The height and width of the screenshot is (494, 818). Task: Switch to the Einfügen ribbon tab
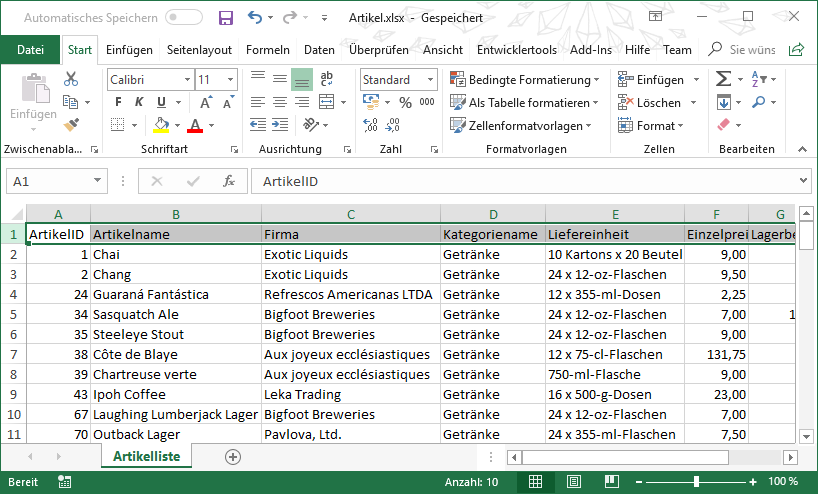[x=129, y=50]
